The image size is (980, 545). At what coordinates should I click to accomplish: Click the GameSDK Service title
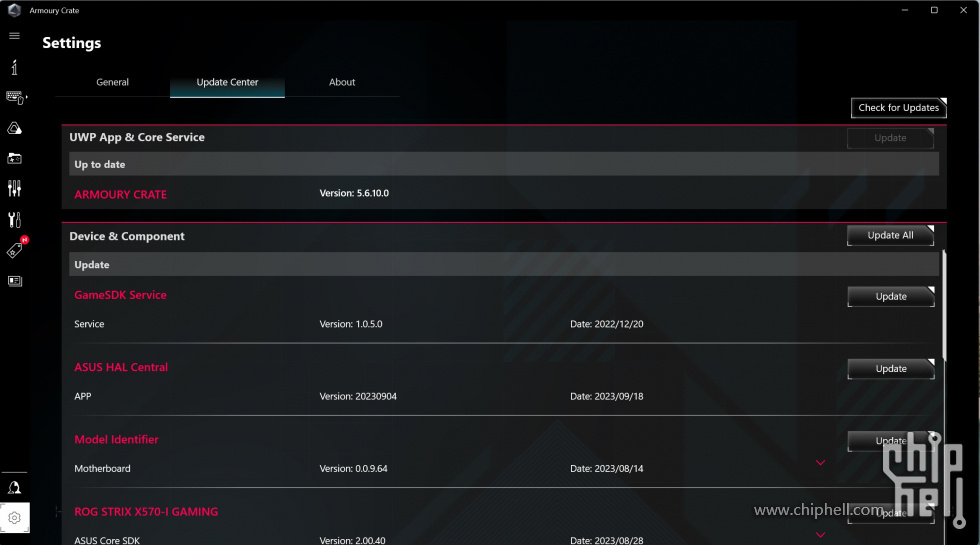121,295
